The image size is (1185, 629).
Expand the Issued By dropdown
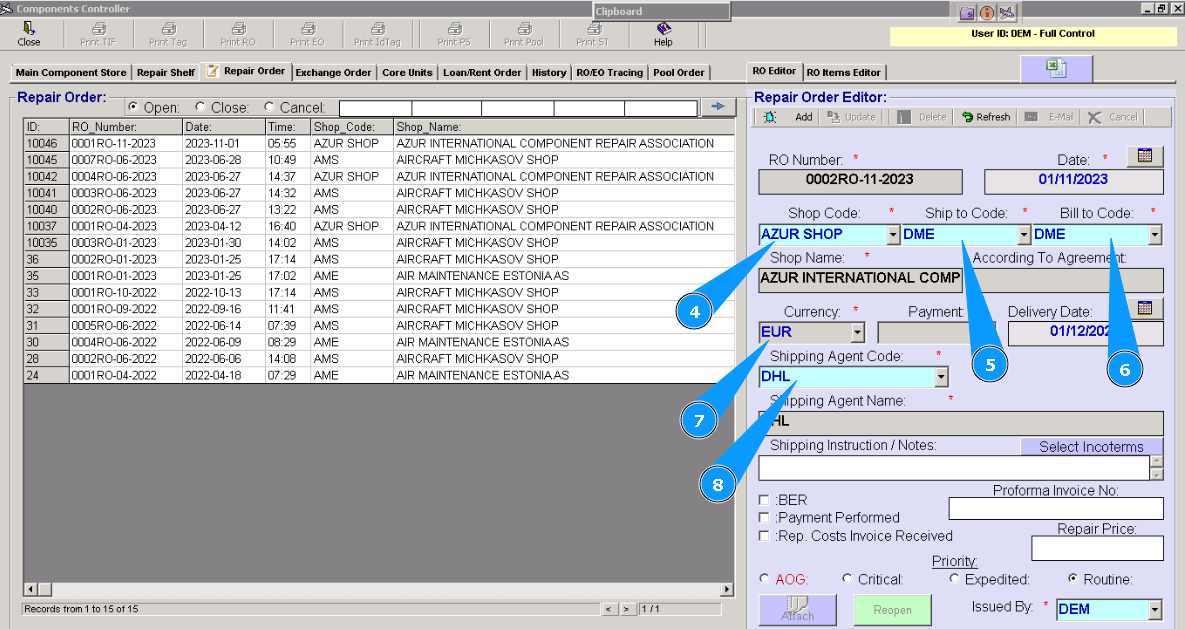[1154, 609]
